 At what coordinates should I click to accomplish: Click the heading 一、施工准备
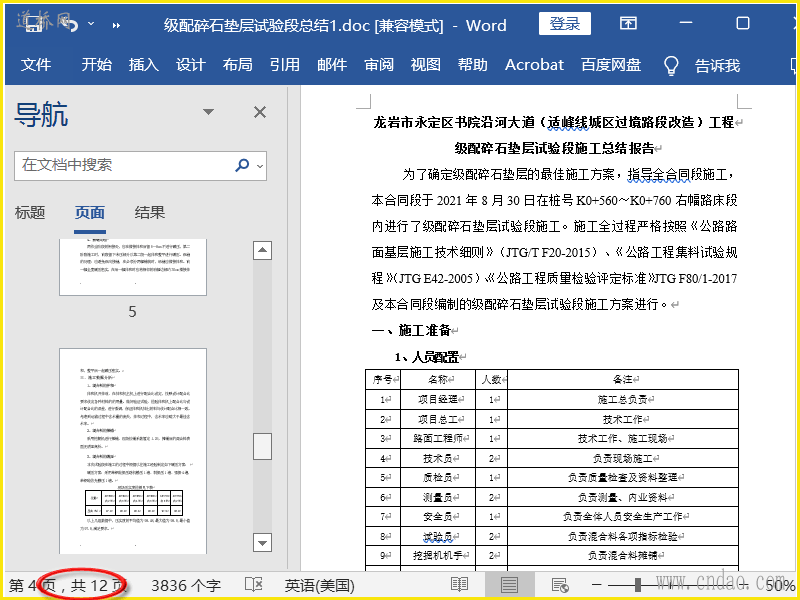pyautogui.click(x=411, y=330)
